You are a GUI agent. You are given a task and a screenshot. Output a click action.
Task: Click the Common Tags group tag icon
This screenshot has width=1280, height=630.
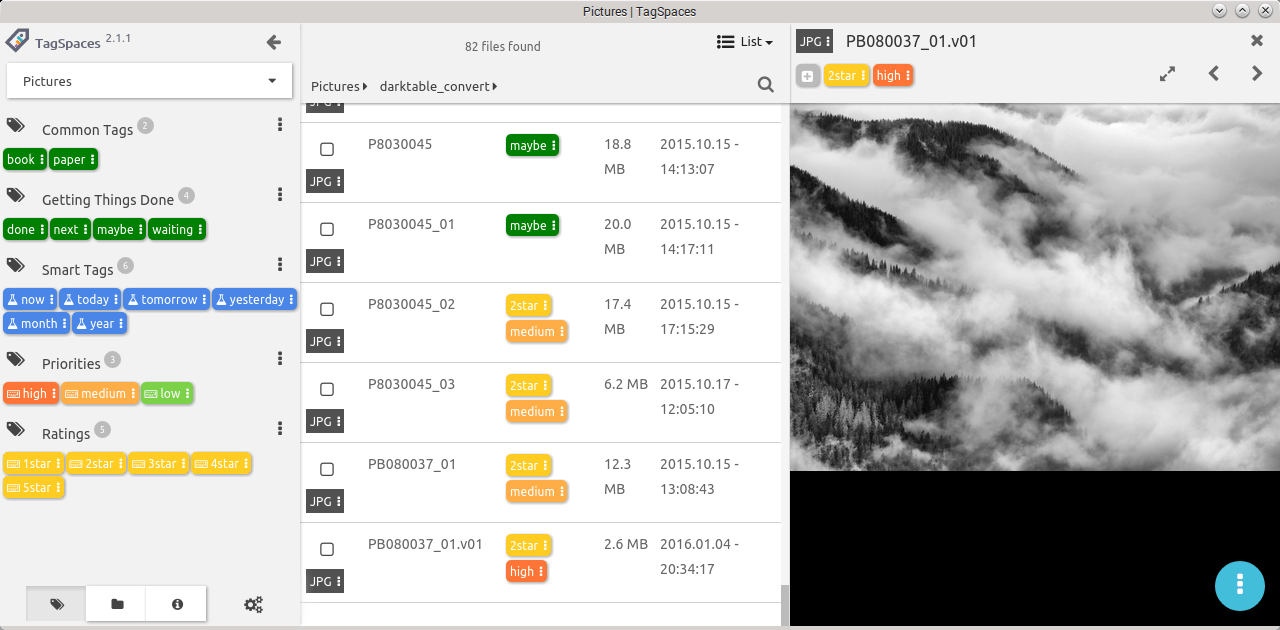click(16, 125)
